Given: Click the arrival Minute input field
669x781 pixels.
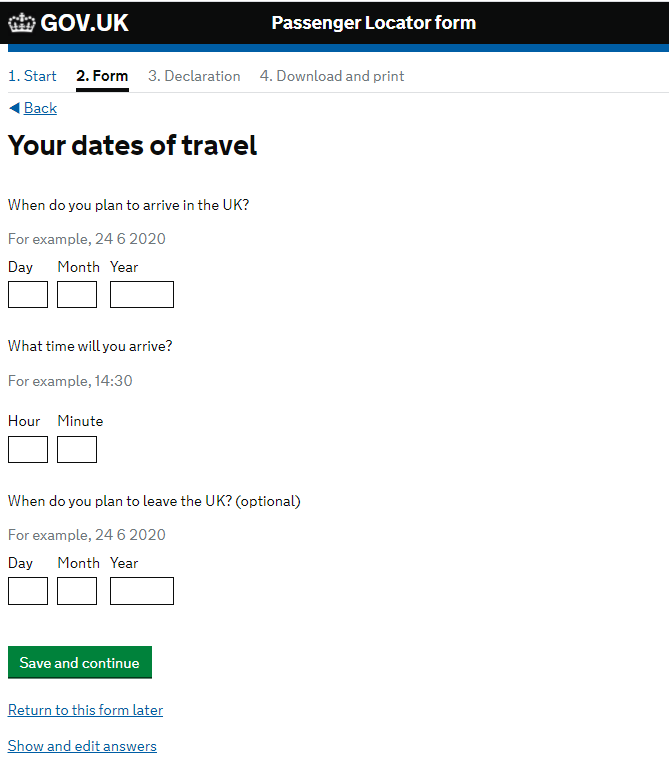Looking at the screenshot, I should [77, 450].
